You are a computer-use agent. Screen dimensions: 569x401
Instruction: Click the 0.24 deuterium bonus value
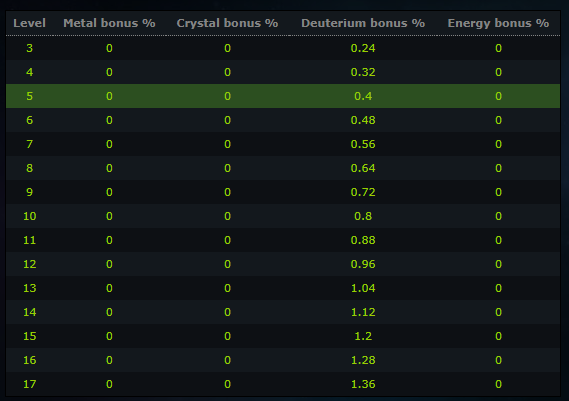tap(363, 48)
